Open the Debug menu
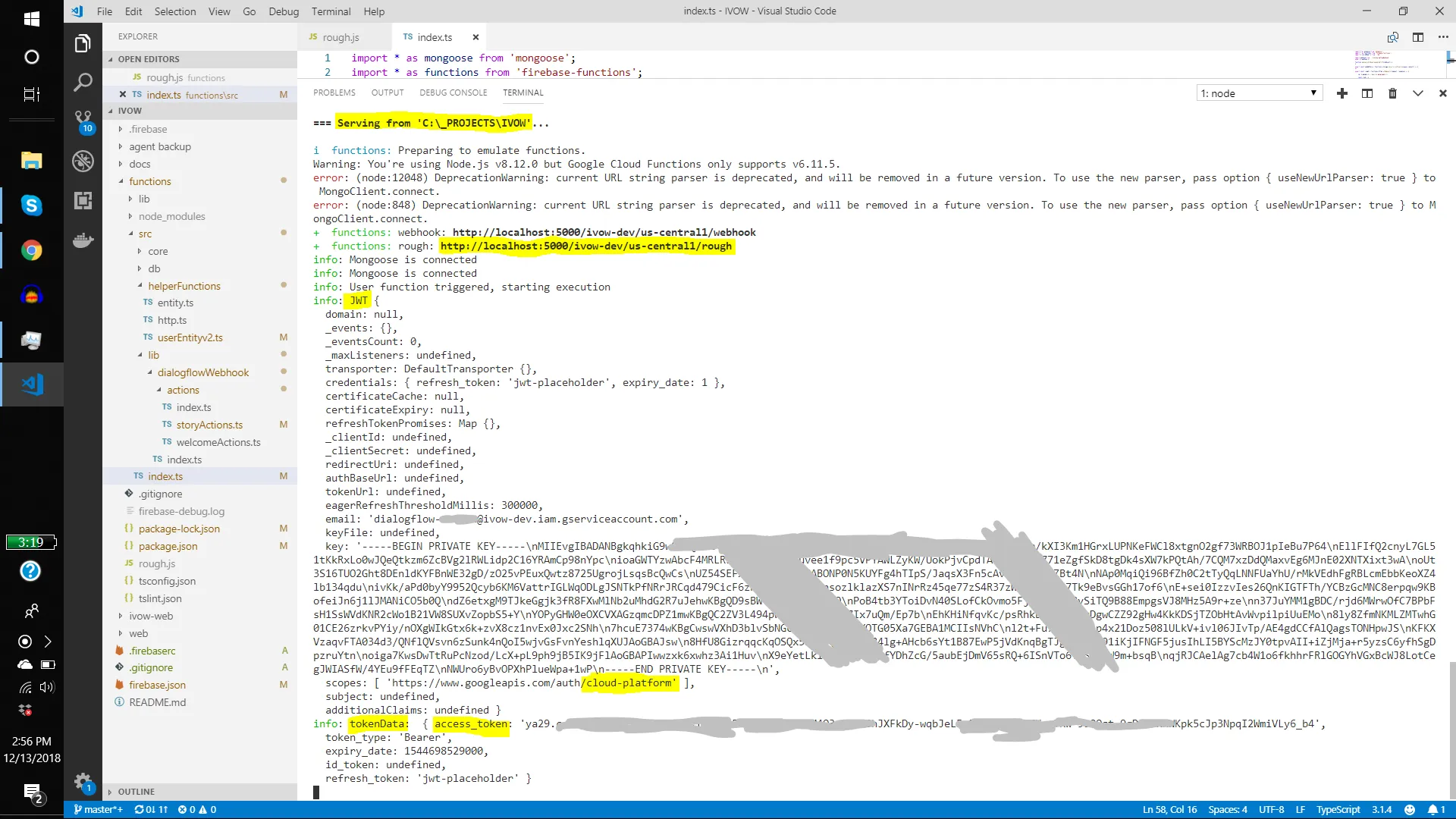 pyautogui.click(x=283, y=11)
